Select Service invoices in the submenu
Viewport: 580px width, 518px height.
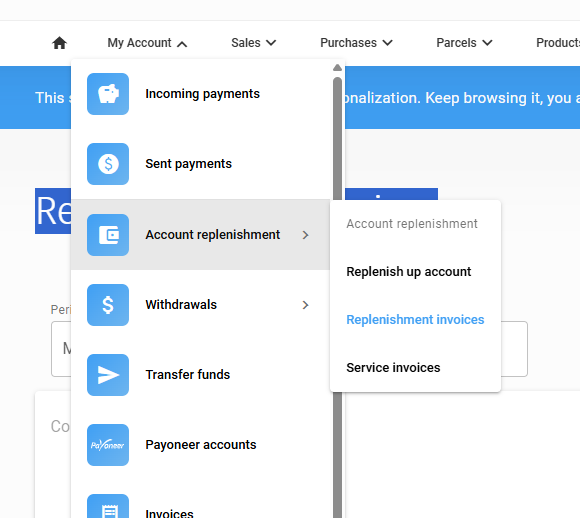[393, 368]
